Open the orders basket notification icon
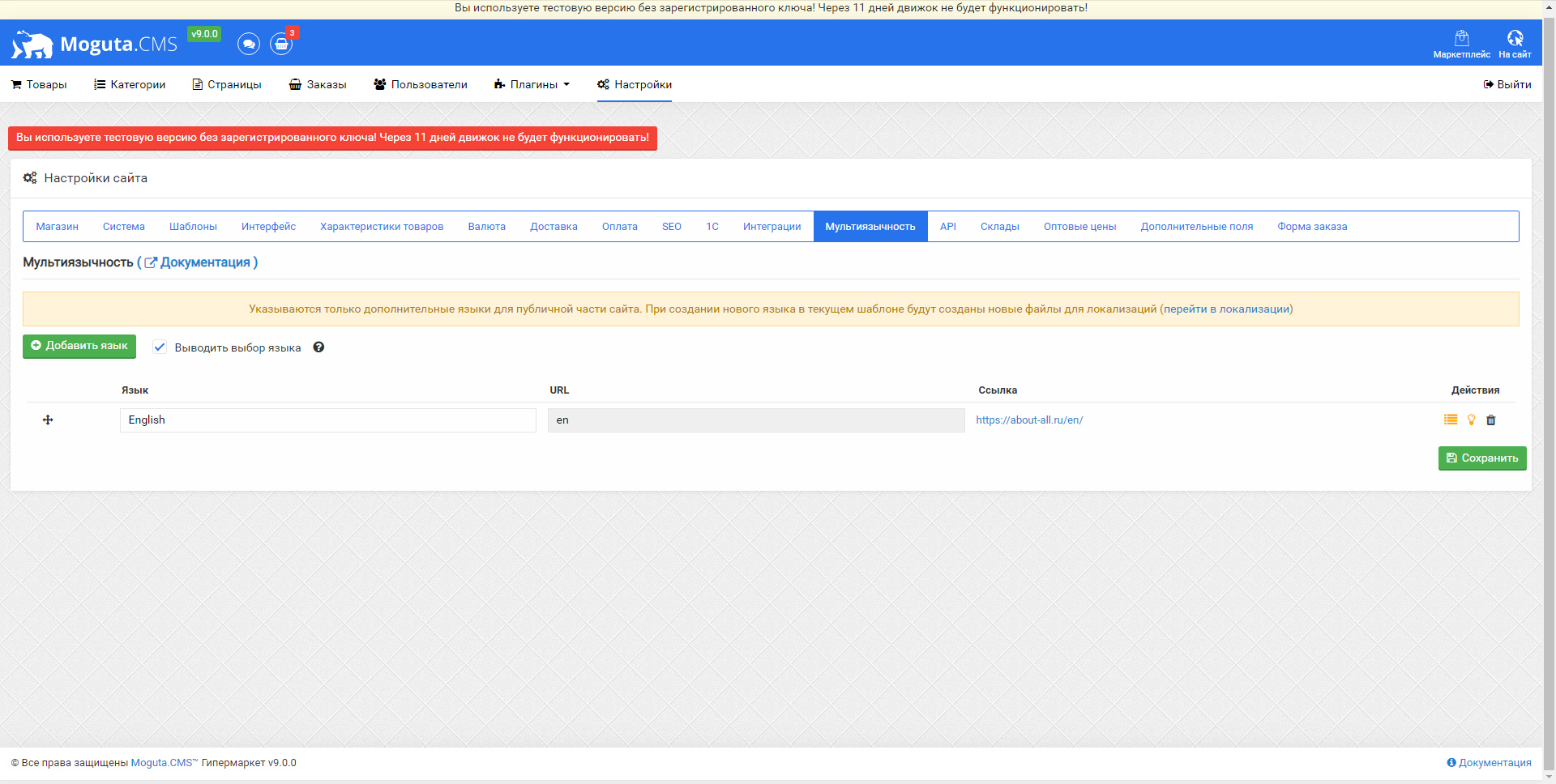This screenshot has width=1556, height=784. pos(281,44)
